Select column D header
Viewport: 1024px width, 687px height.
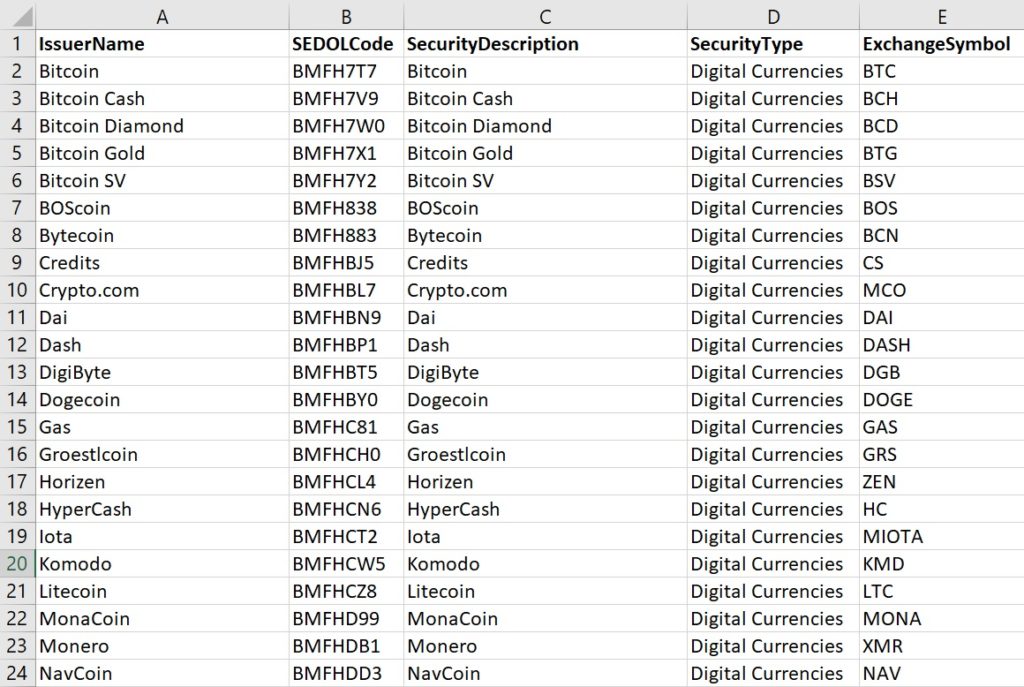[773, 16]
